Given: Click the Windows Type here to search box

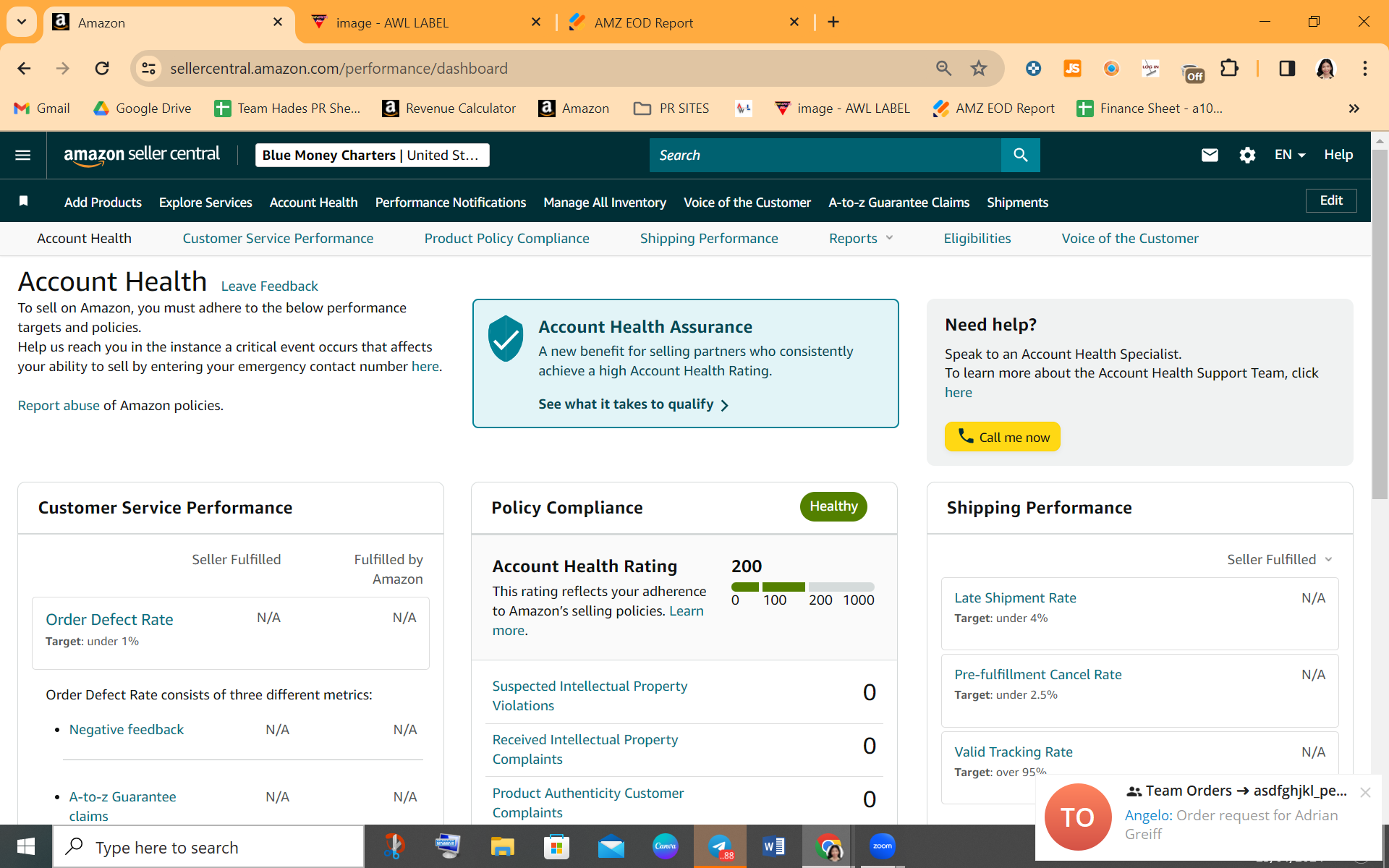Looking at the screenshot, I should click(208, 847).
